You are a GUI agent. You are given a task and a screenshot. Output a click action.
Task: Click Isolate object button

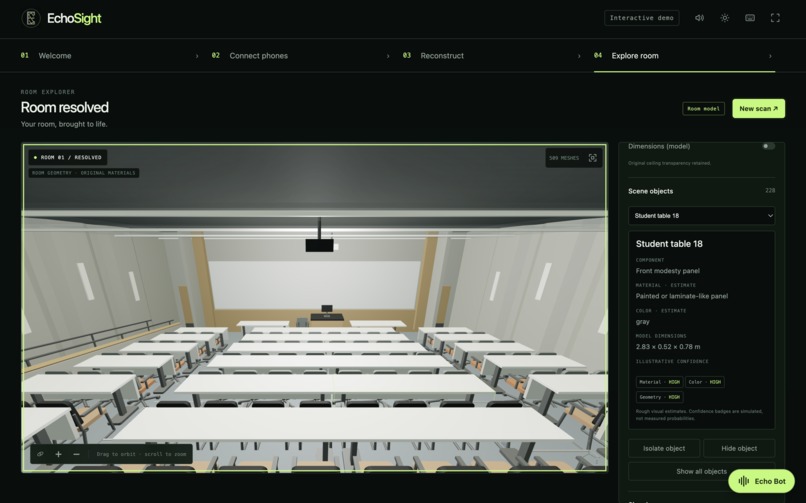[x=664, y=449]
